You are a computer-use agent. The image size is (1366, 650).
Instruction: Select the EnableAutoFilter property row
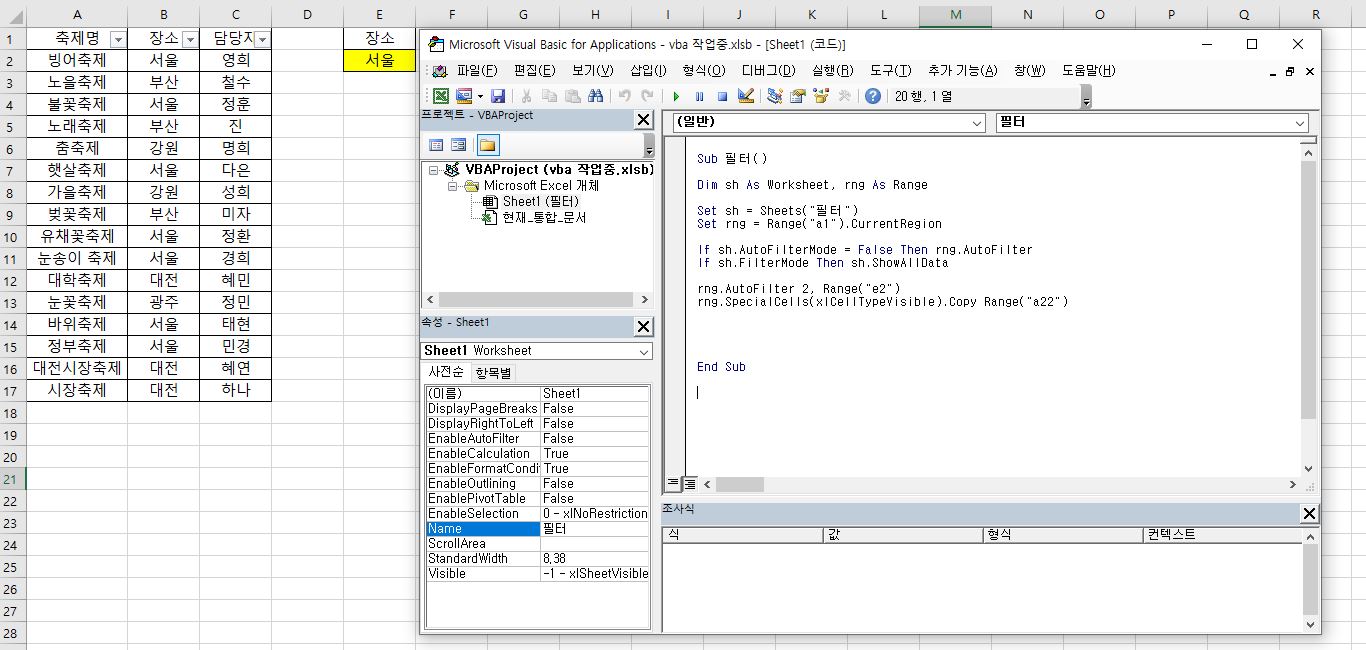click(537, 438)
